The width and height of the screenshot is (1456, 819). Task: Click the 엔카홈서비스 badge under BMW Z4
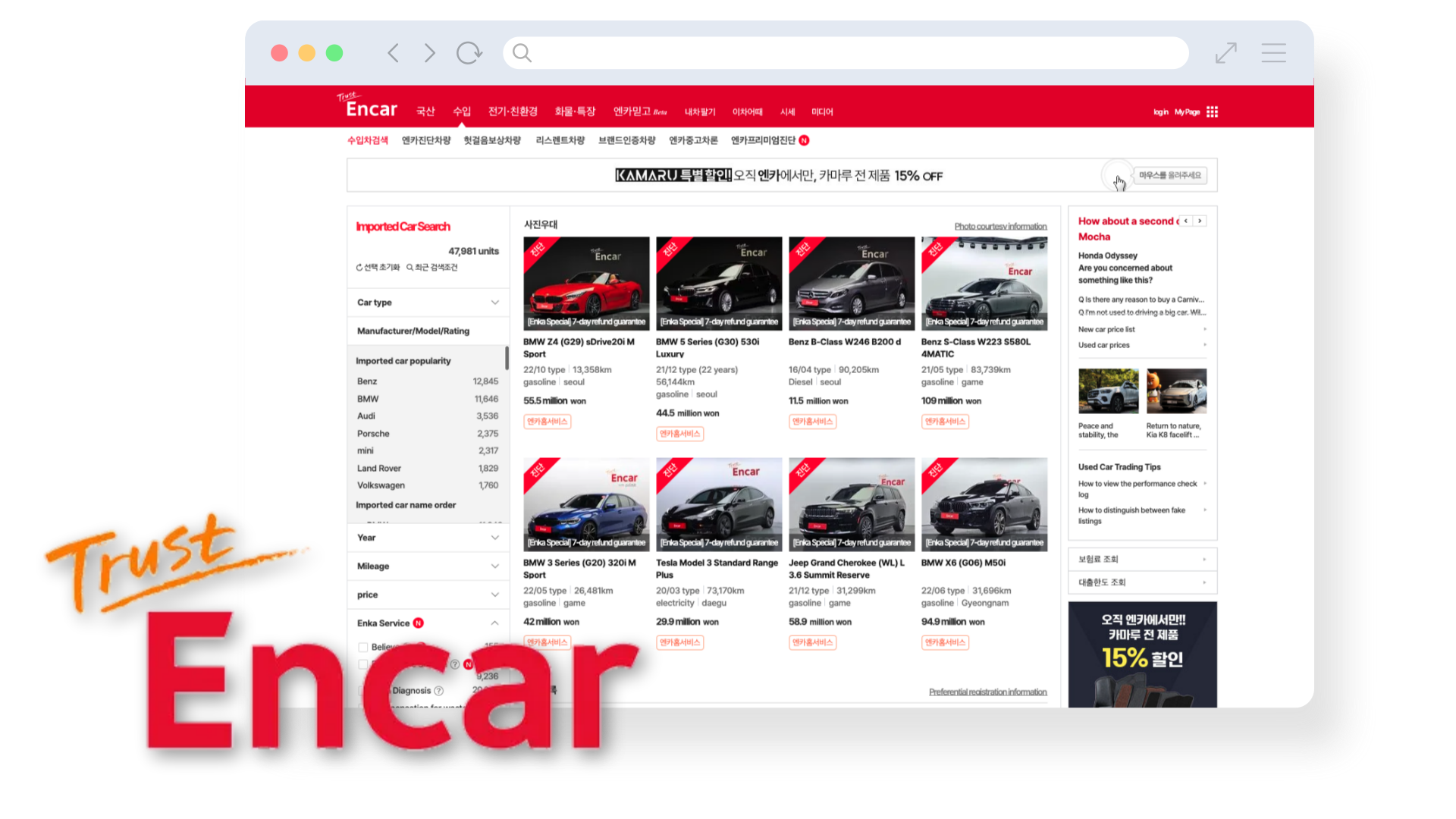click(x=548, y=422)
